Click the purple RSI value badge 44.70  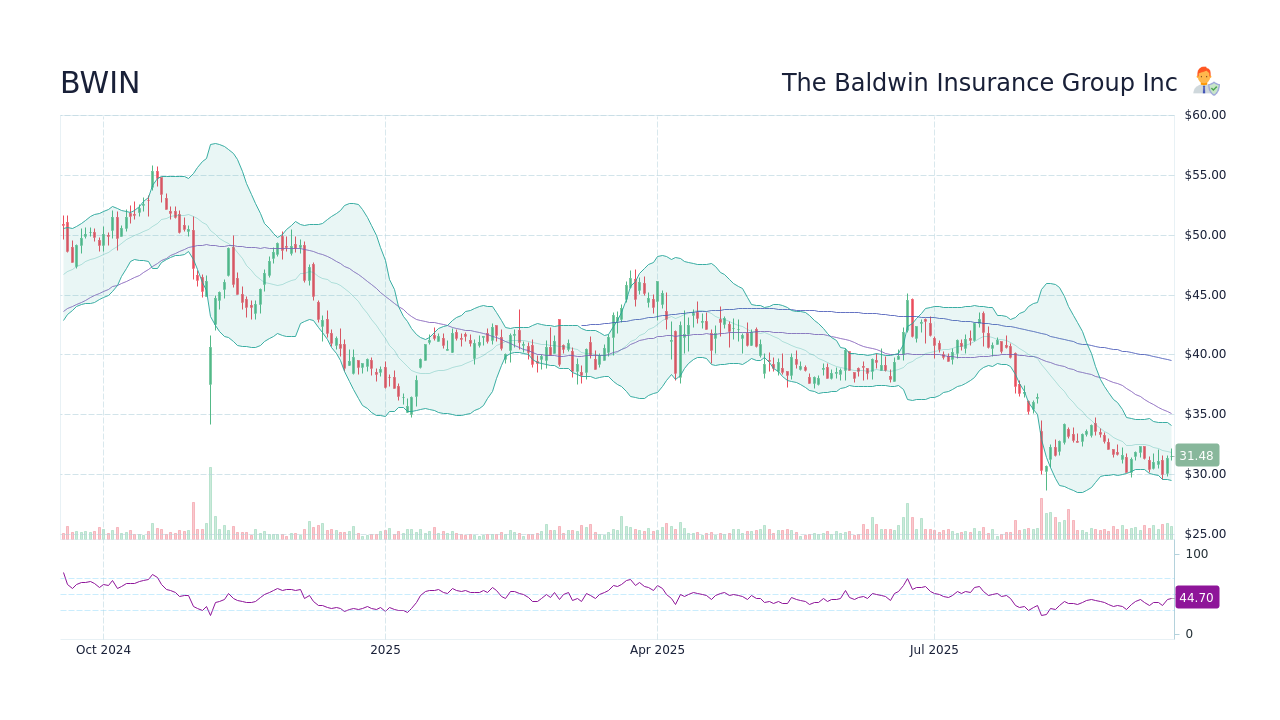tap(1197, 597)
